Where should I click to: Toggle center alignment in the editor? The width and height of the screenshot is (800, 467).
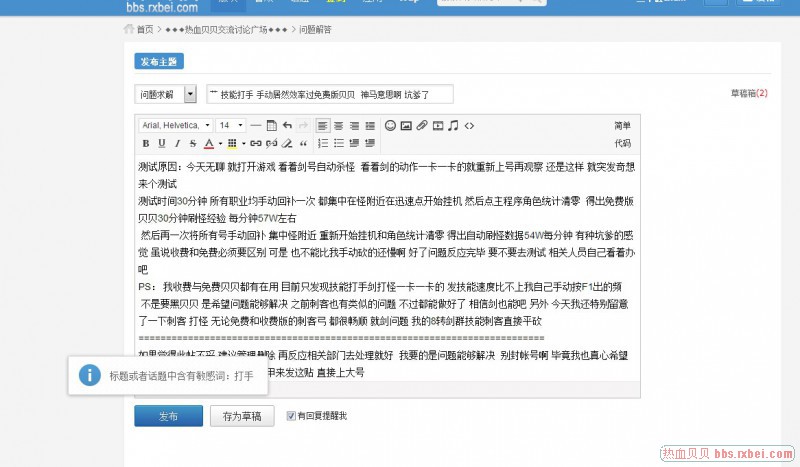pos(338,125)
